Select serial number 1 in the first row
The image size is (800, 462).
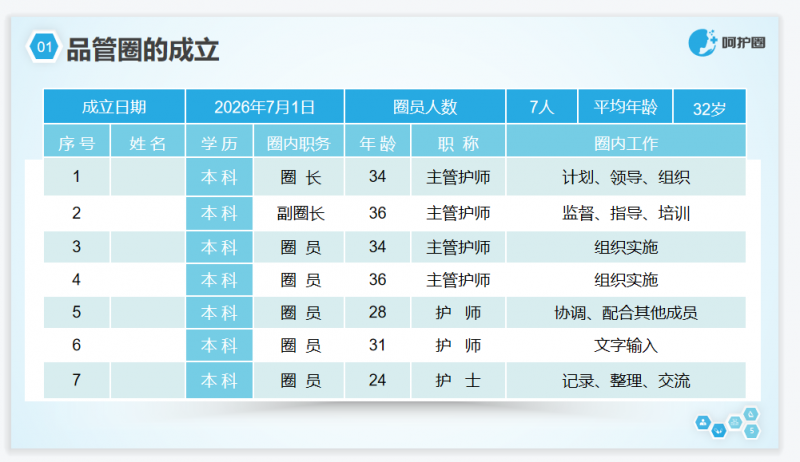pyautogui.click(x=77, y=176)
